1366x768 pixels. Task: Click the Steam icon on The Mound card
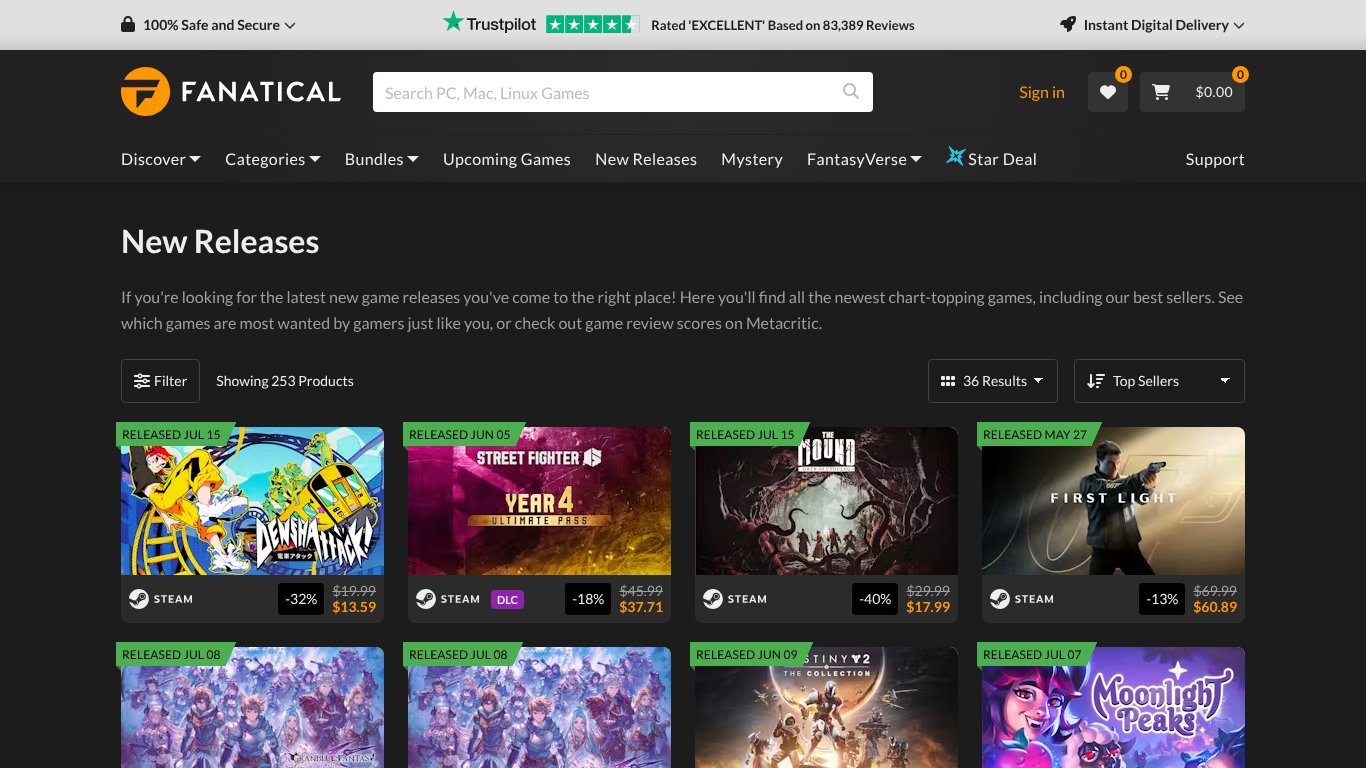click(712, 599)
